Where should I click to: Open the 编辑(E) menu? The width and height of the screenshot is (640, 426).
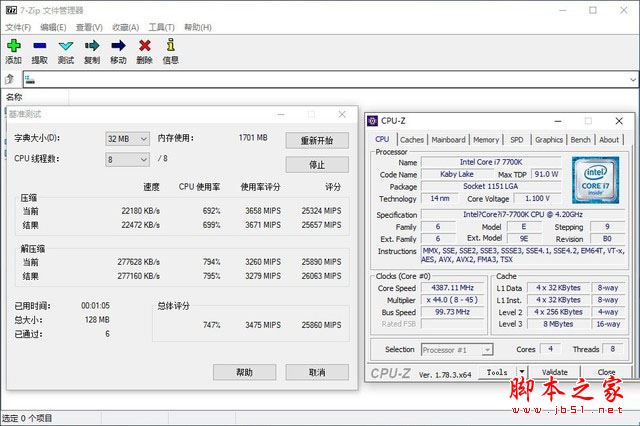(53, 27)
